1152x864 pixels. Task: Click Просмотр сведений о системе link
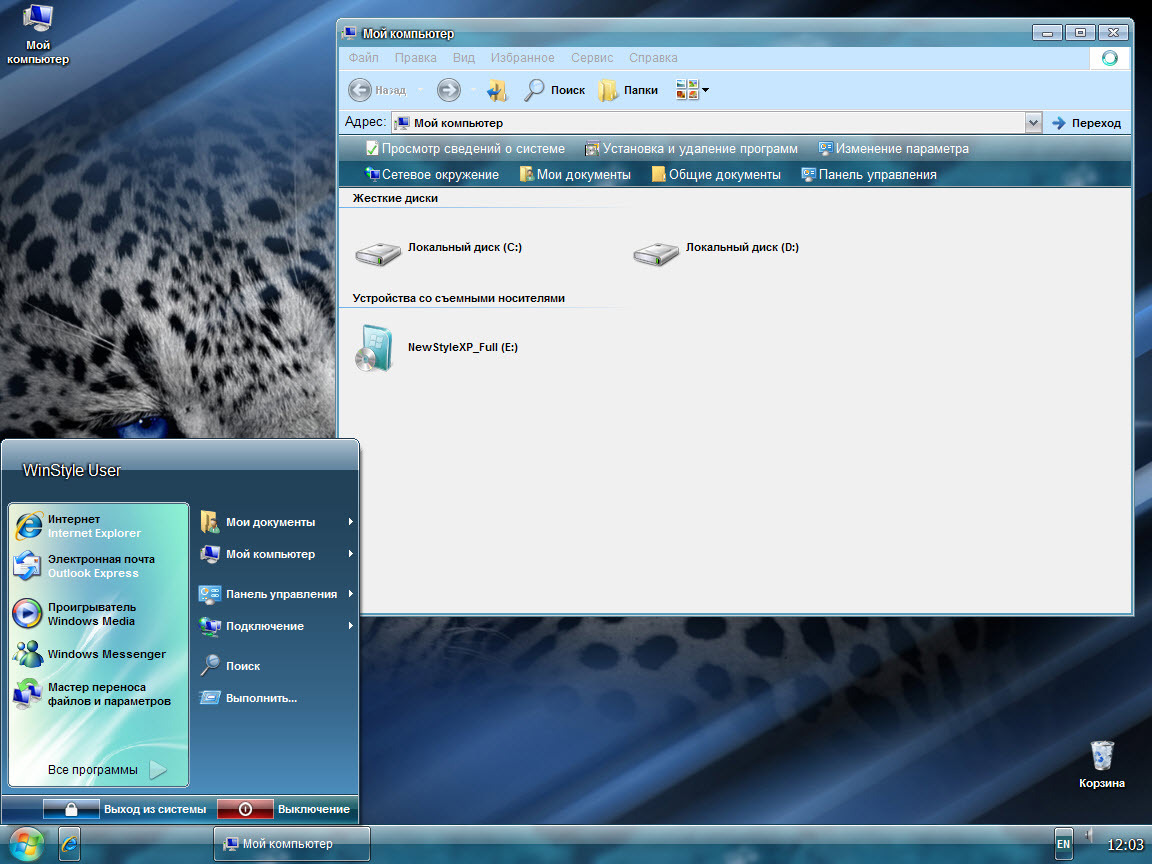465,148
